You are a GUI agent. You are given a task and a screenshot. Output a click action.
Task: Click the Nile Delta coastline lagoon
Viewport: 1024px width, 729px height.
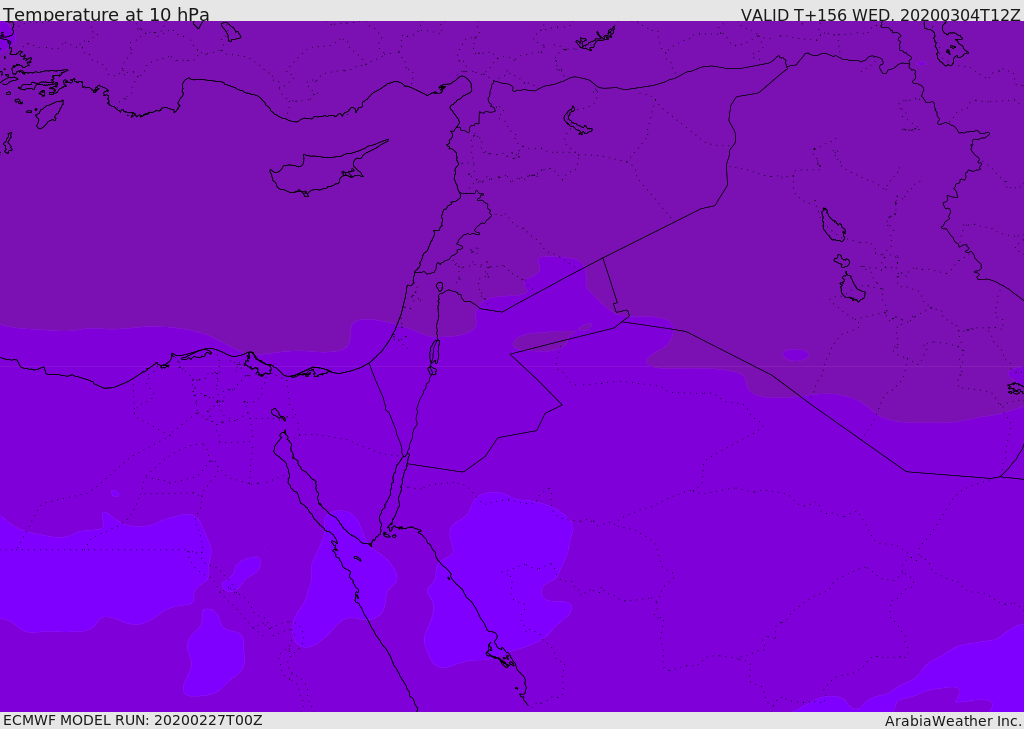click(257, 364)
